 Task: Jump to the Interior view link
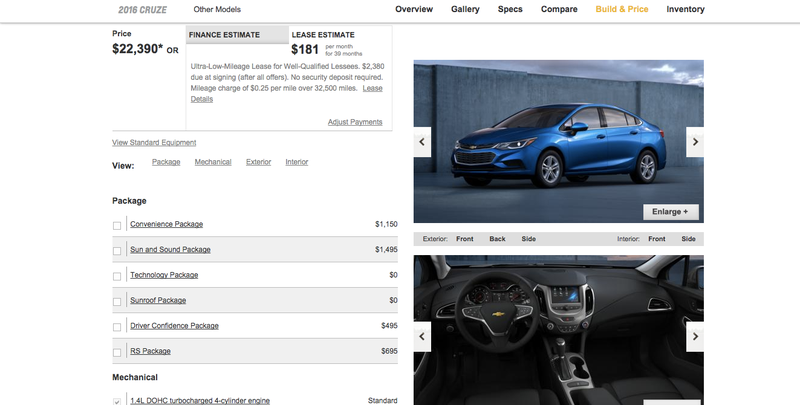tap(296, 162)
